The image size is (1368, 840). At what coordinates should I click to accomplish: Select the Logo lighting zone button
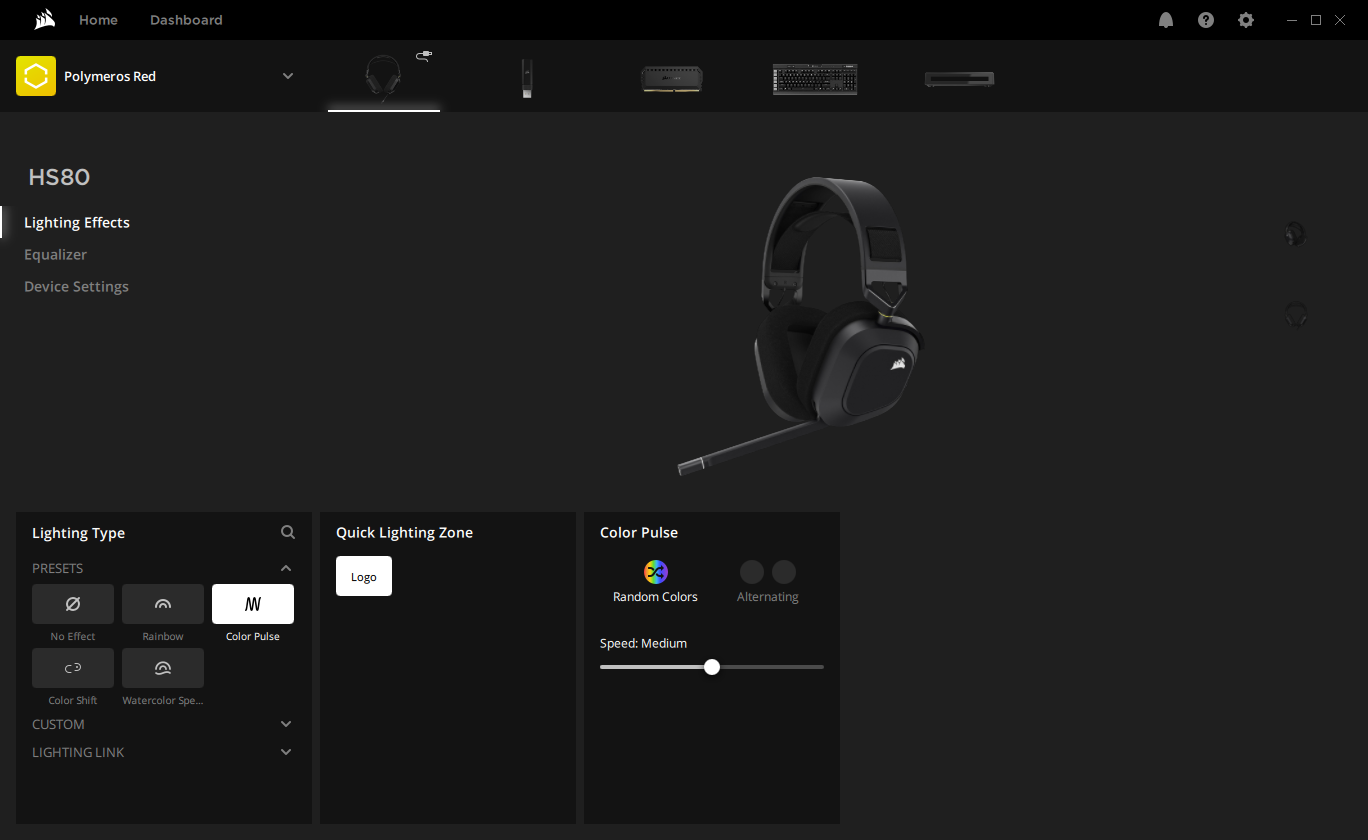pos(364,576)
